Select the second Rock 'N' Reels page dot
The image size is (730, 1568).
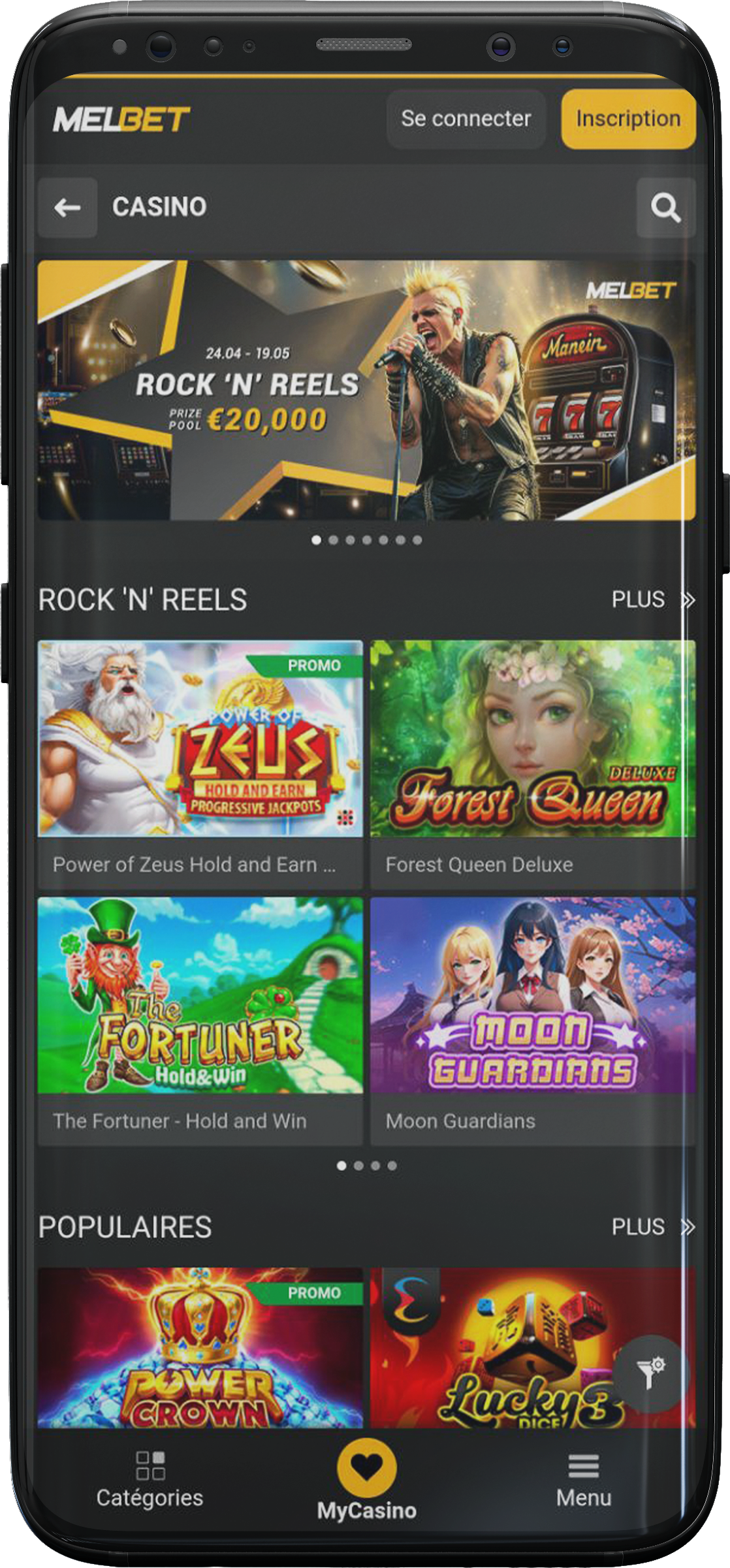pos(358,1166)
